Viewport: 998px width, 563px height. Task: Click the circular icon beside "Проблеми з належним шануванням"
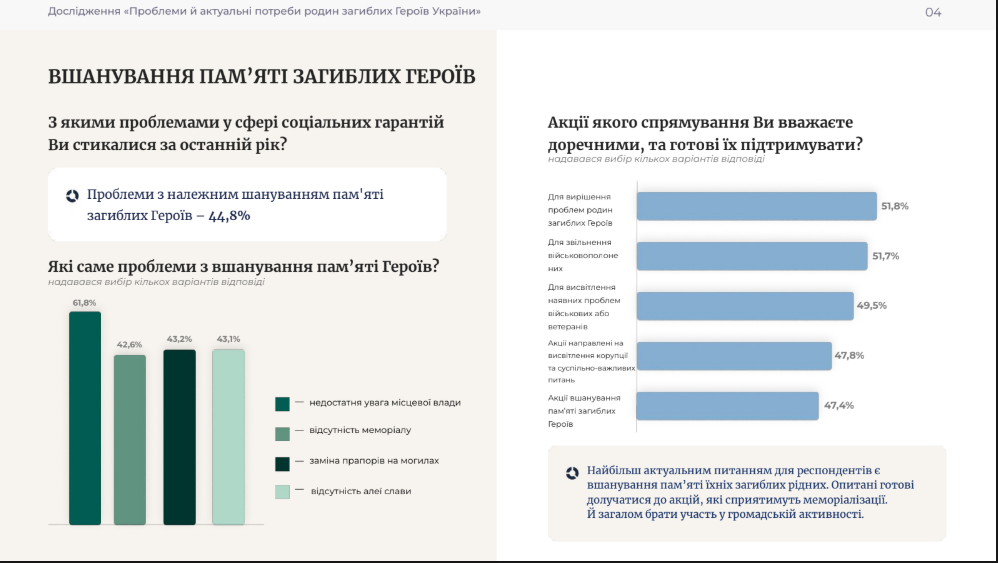(x=72, y=196)
